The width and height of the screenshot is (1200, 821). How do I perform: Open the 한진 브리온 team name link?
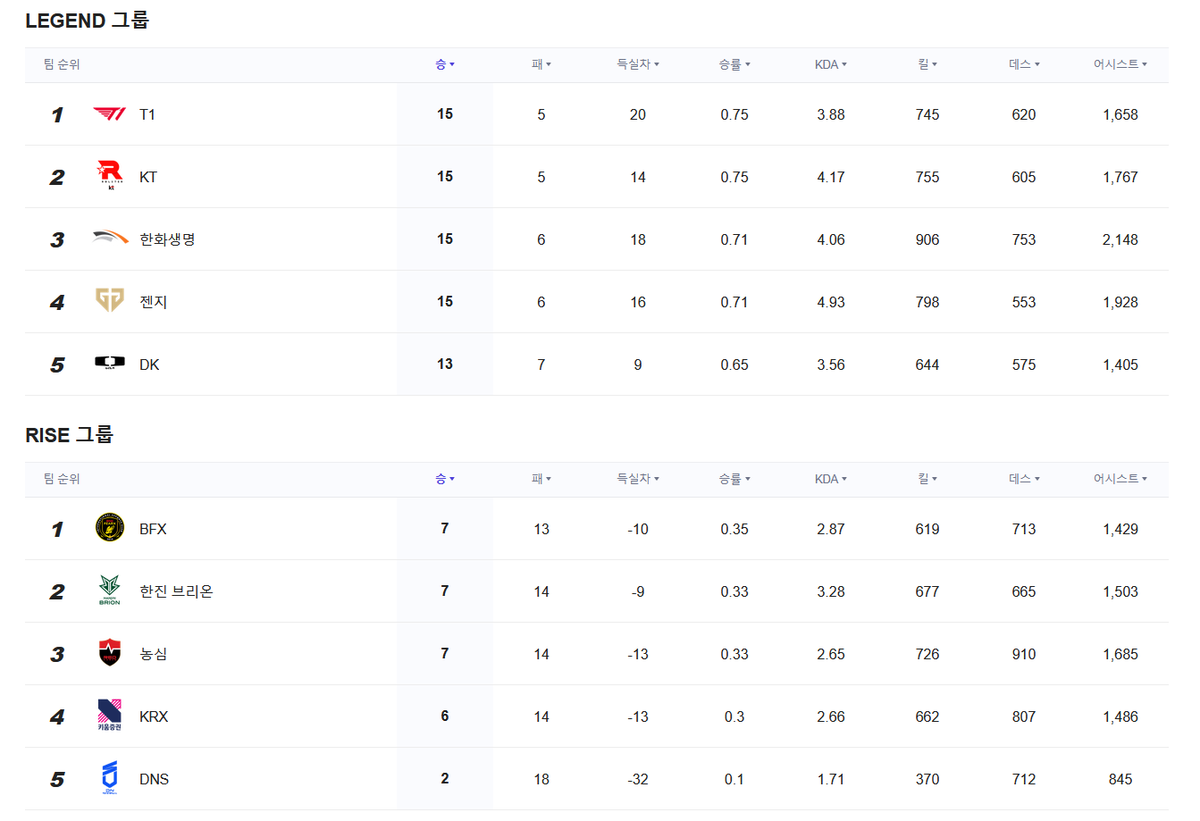click(x=176, y=592)
